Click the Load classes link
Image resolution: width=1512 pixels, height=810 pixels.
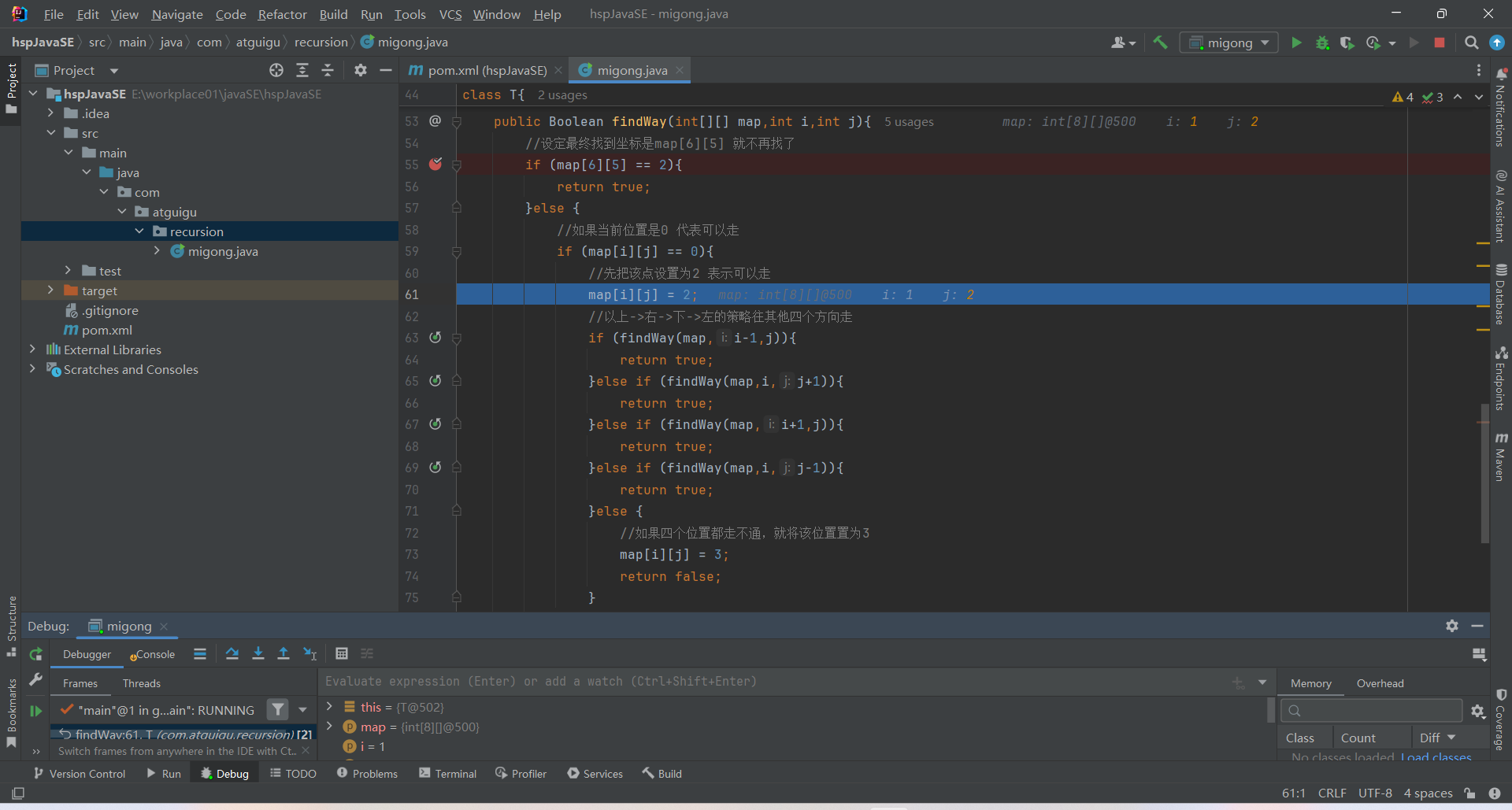click(1436, 757)
